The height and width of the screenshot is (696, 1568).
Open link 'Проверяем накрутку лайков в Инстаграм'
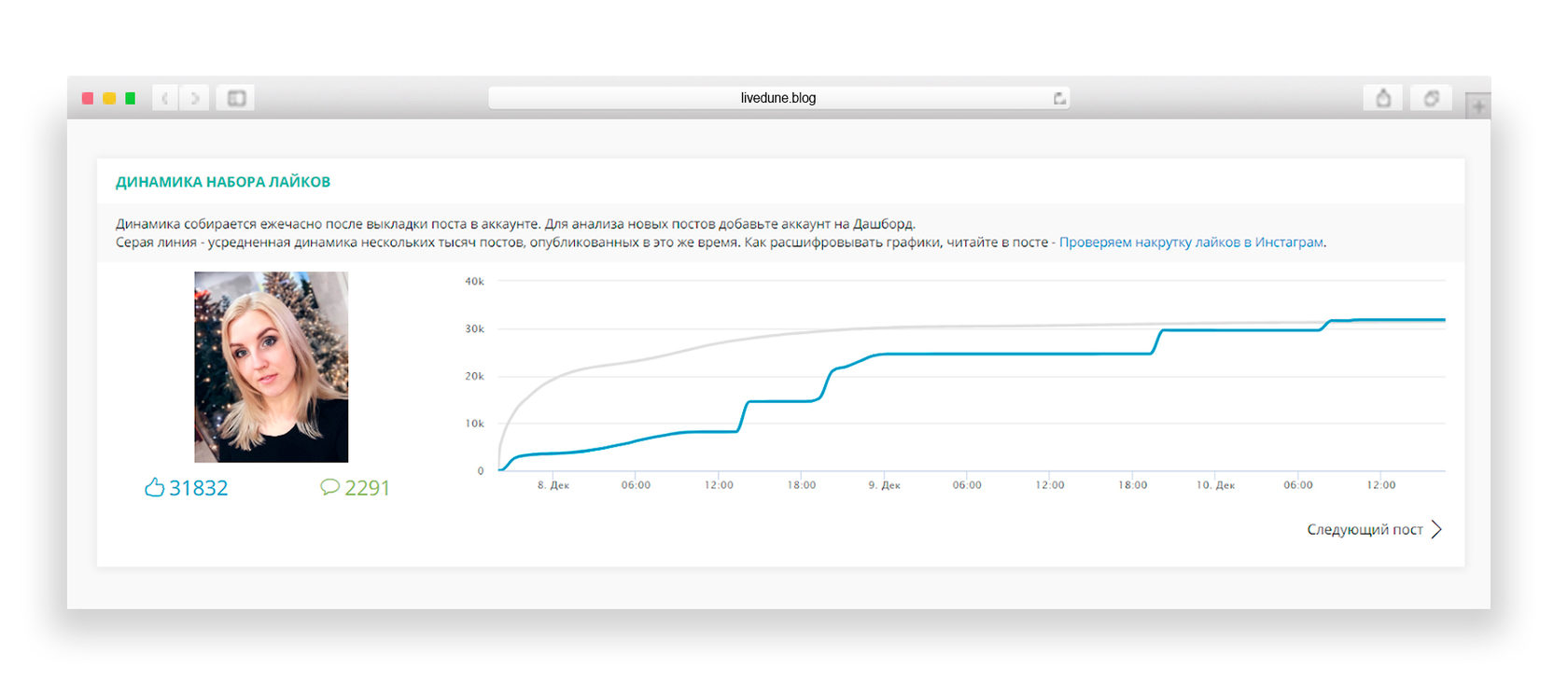(1191, 242)
